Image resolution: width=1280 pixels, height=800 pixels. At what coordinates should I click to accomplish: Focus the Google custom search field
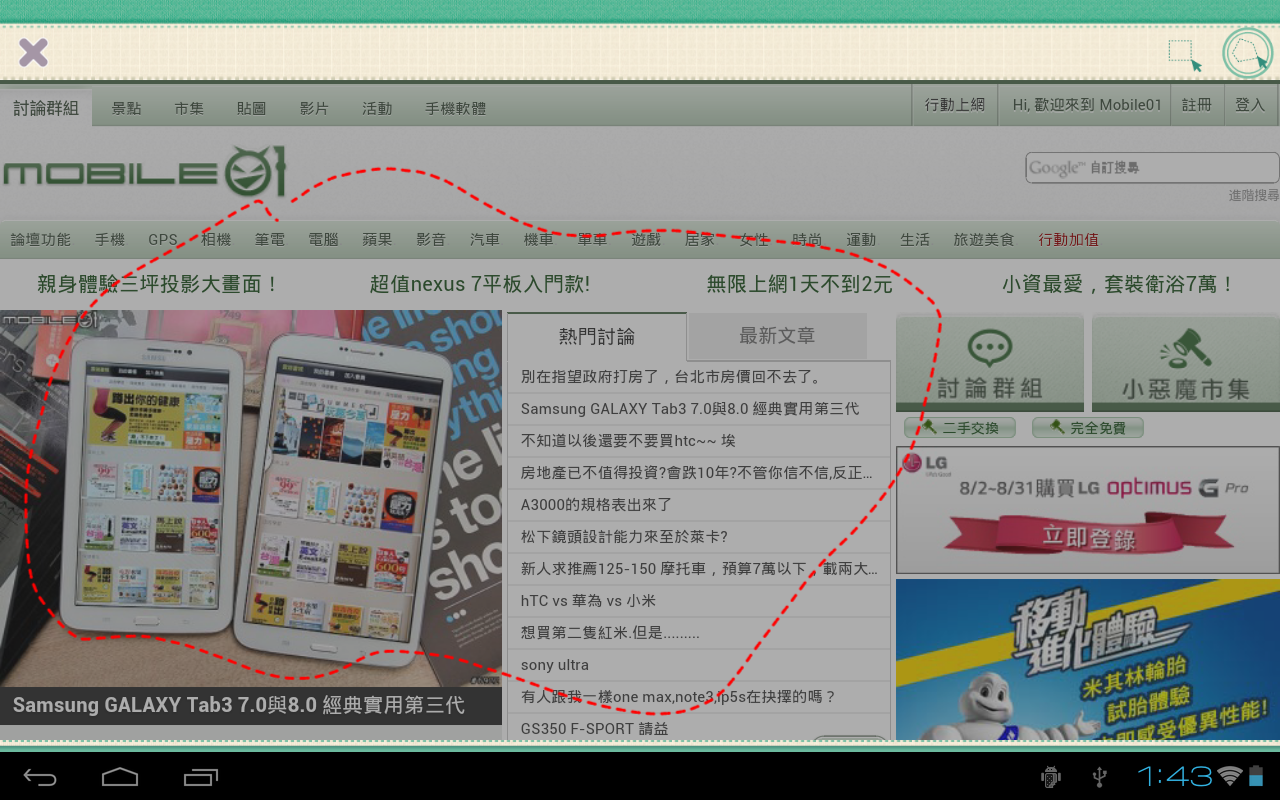click(1152, 167)
